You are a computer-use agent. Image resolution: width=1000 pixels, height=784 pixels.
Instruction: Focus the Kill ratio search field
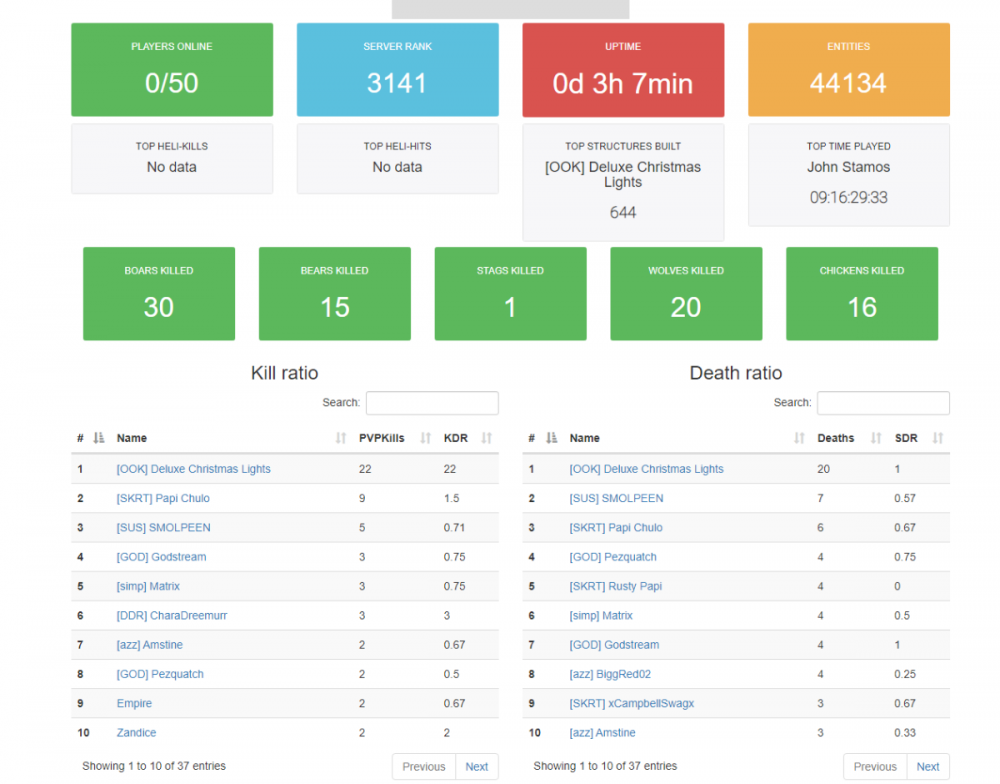pos(432,403)
